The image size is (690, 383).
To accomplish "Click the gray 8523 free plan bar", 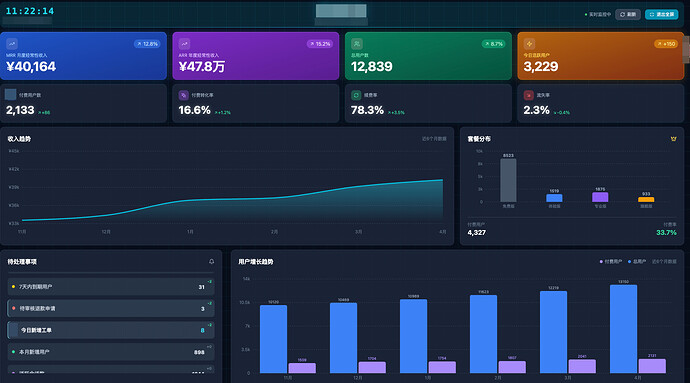I will click(x=508, y=180).
